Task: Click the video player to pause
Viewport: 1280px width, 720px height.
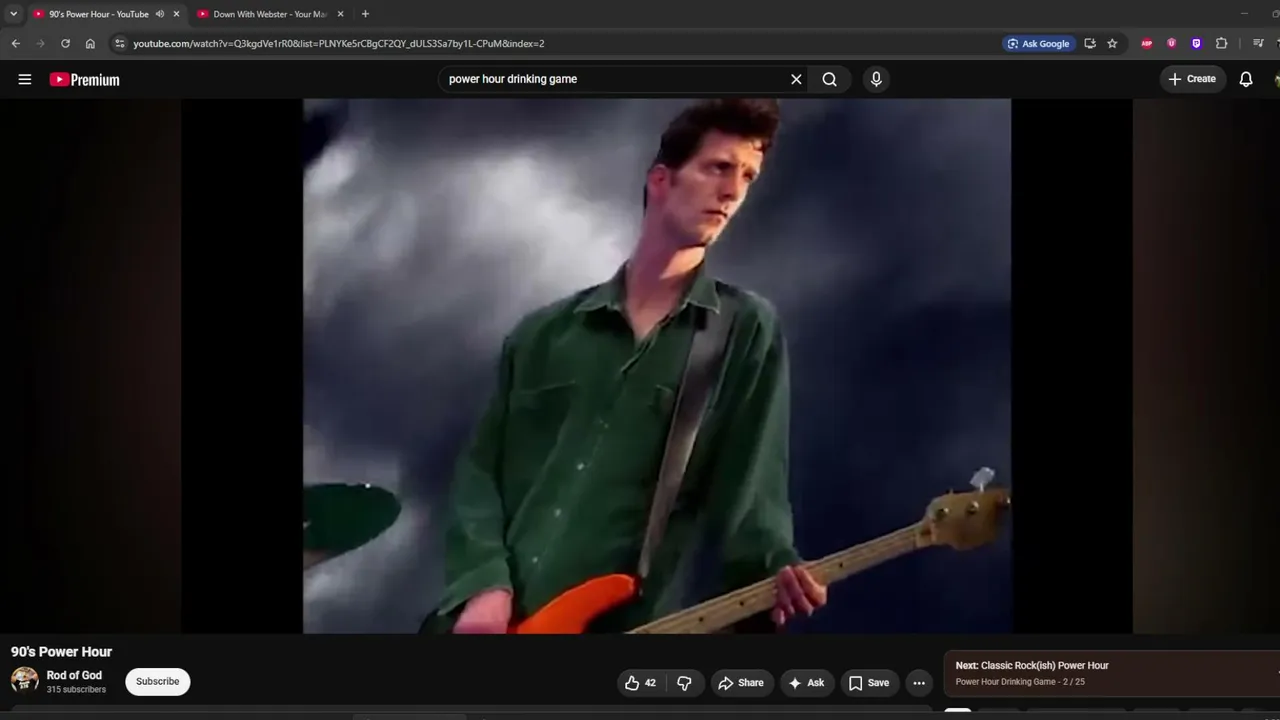Action: (x=657, y=366)
